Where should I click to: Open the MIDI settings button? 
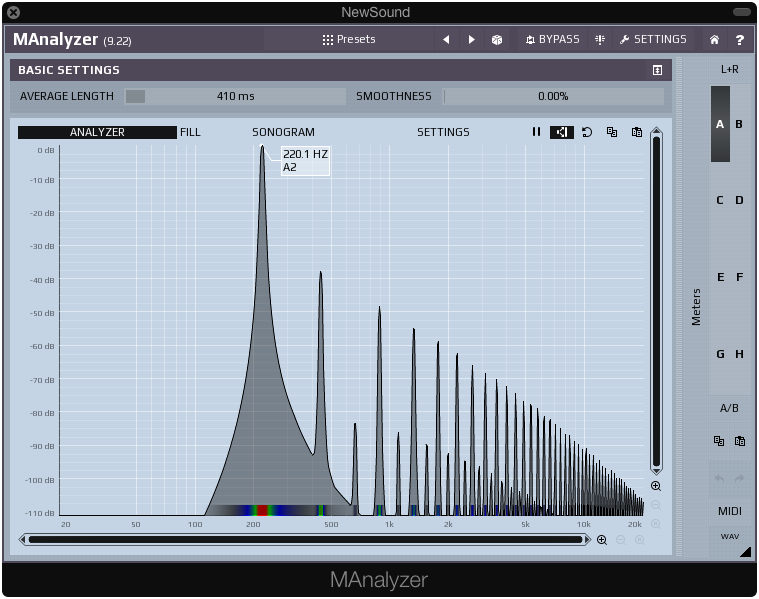(729, 511)
